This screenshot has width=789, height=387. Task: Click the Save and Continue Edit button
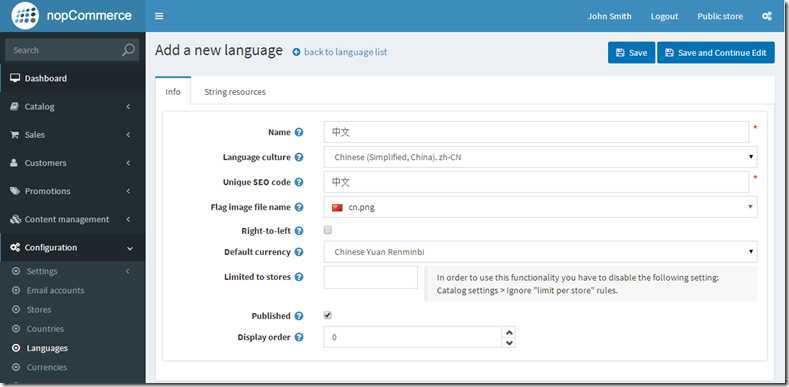pyautogui.click(x=716, y=53)
